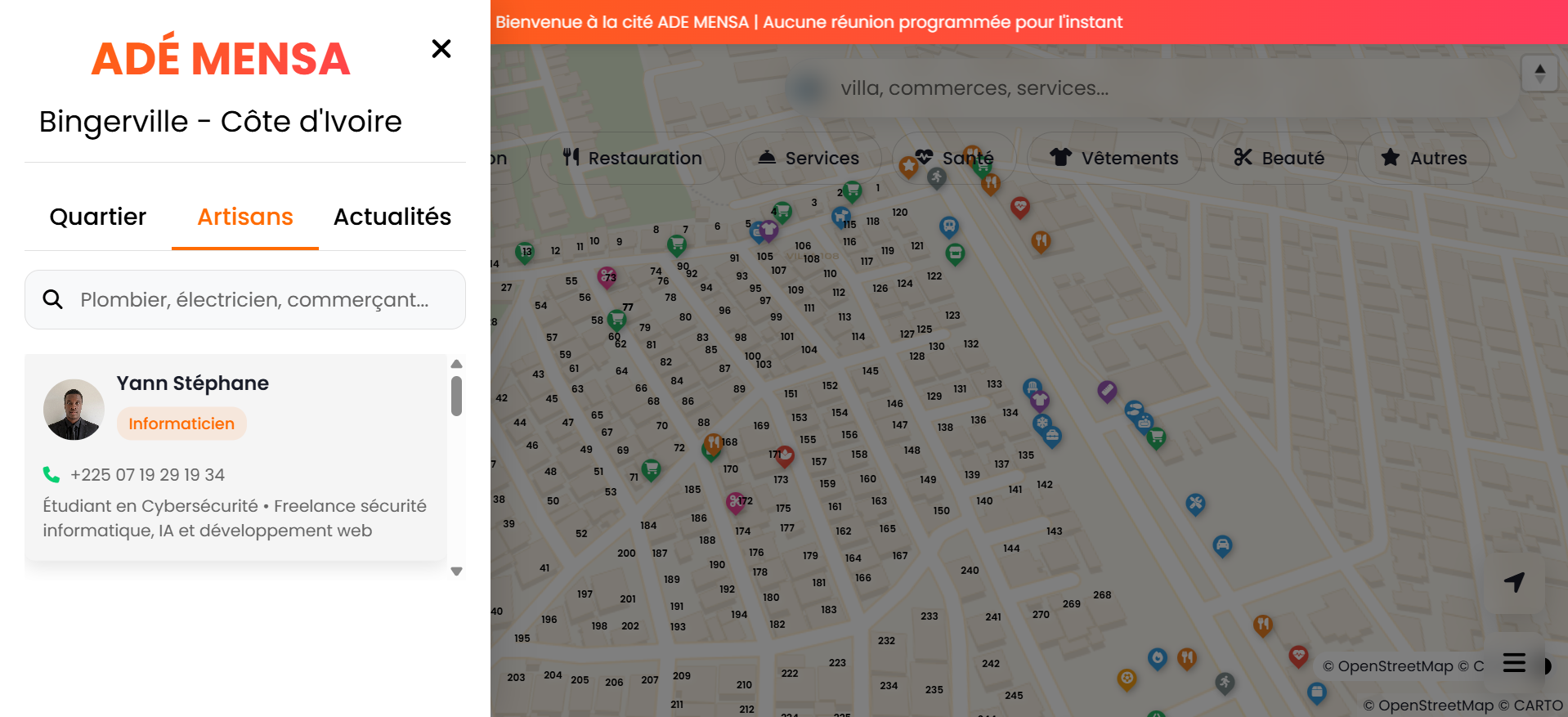Click the OpenStreetMap © CARTO attribution link
Viewport: 1568px width, 717px height.
[x=1463, y=706]
